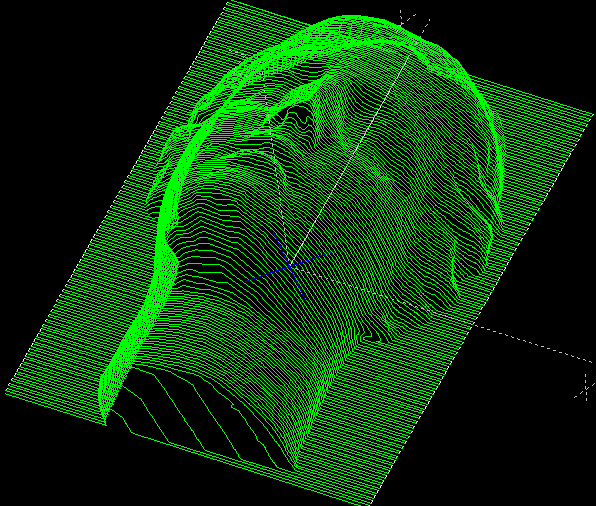Select the wavy contour pocket near the dome top

click(x=300, y=118)
